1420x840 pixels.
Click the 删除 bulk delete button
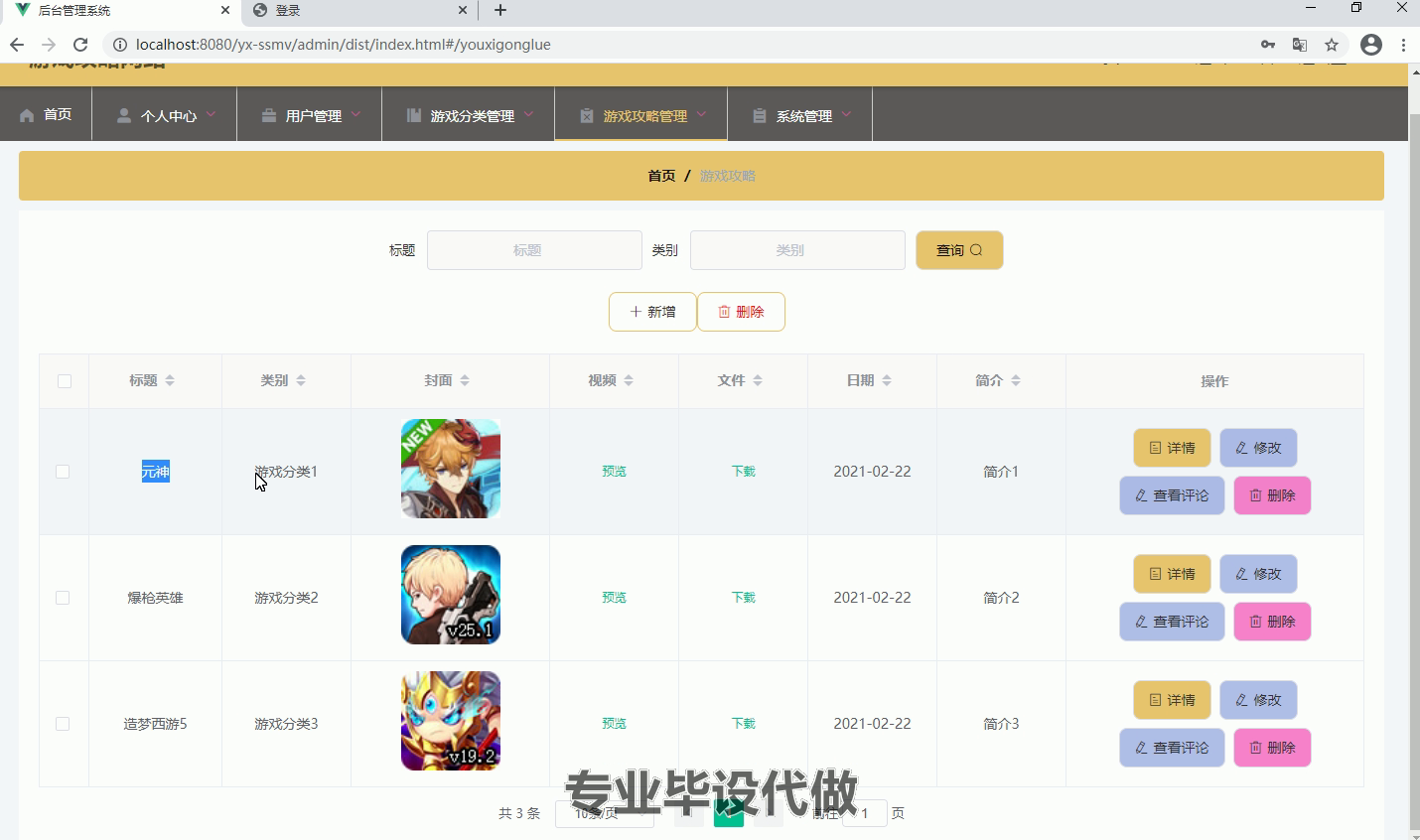(x=741, y=312)
